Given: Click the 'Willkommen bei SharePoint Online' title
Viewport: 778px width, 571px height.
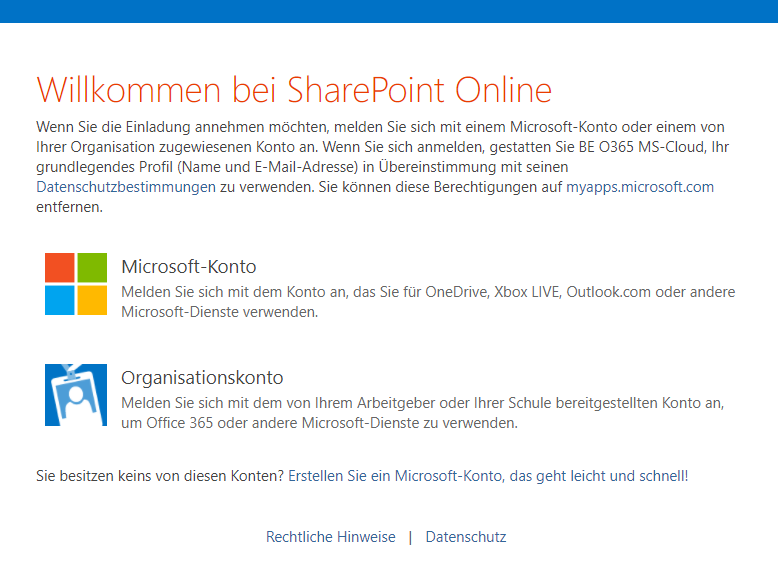Looking at the screenshot, I should point(294,90).
